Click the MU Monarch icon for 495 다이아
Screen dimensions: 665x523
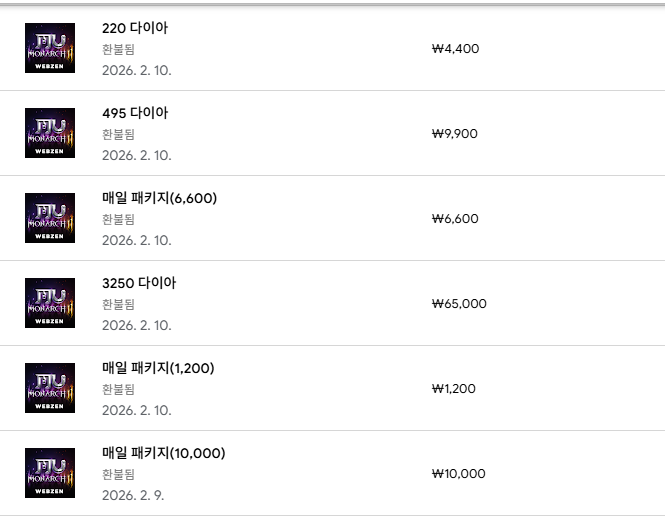pos(50,133)
